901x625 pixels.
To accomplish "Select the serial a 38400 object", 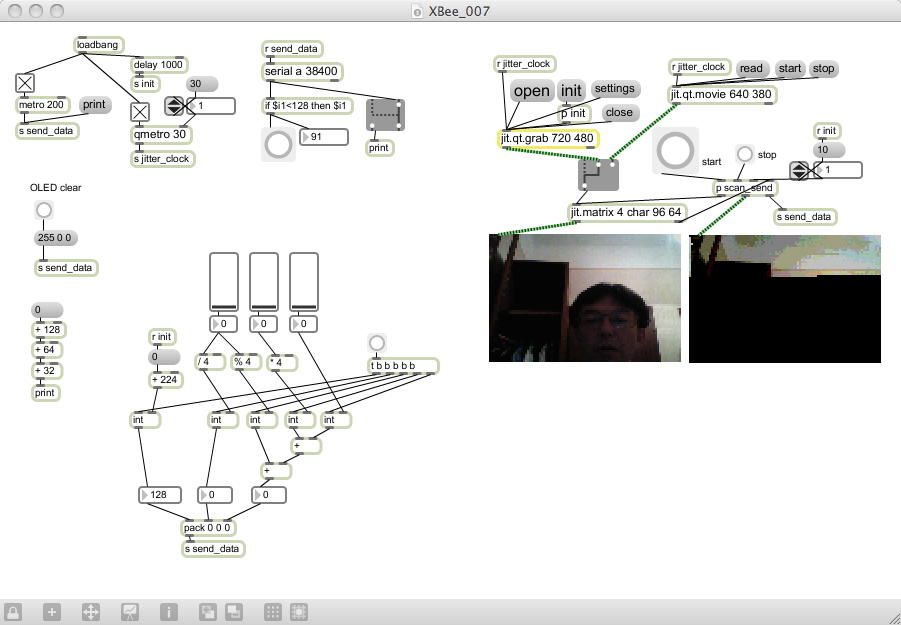I will tap(302, 72).
